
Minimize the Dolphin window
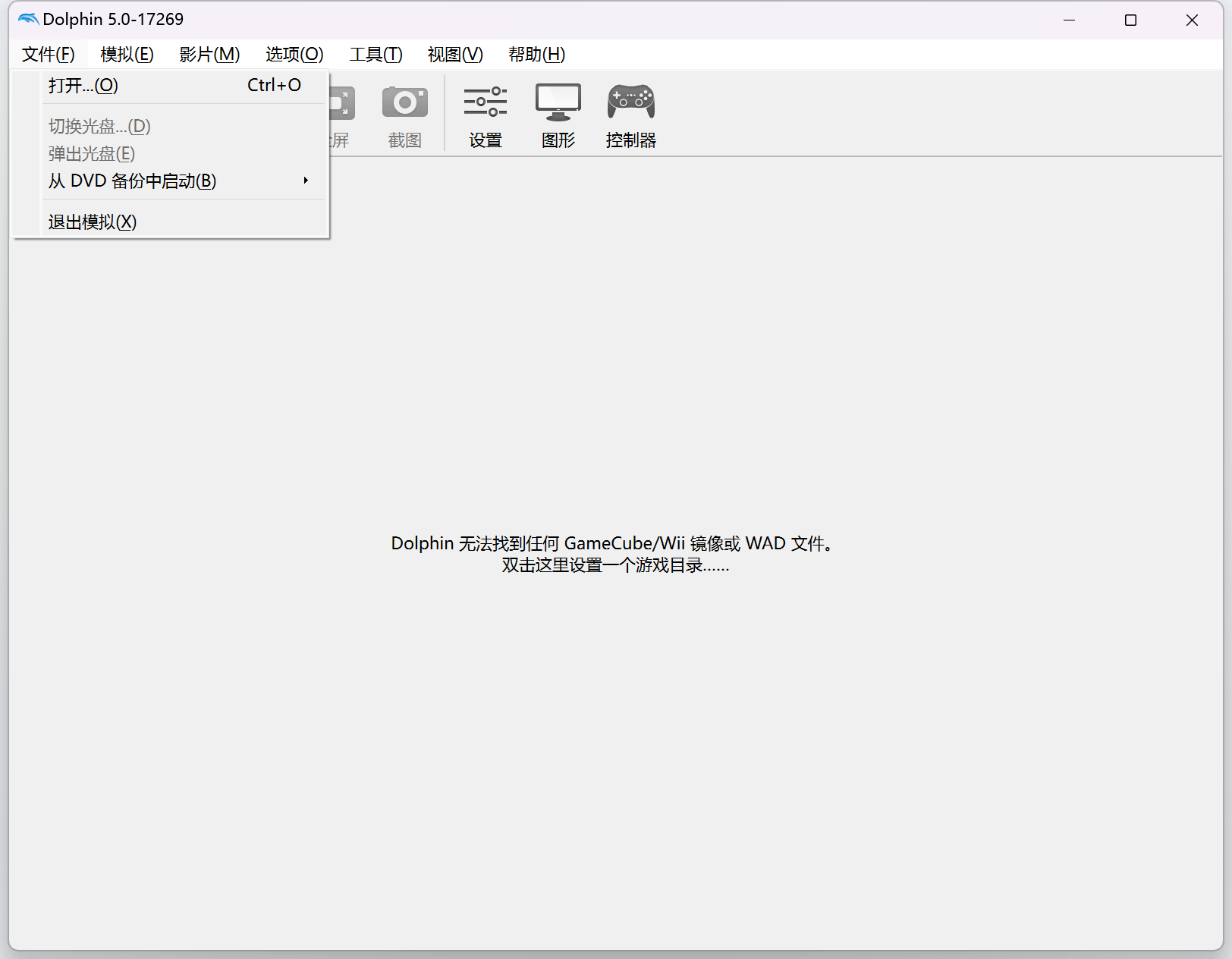(1070, 20)
